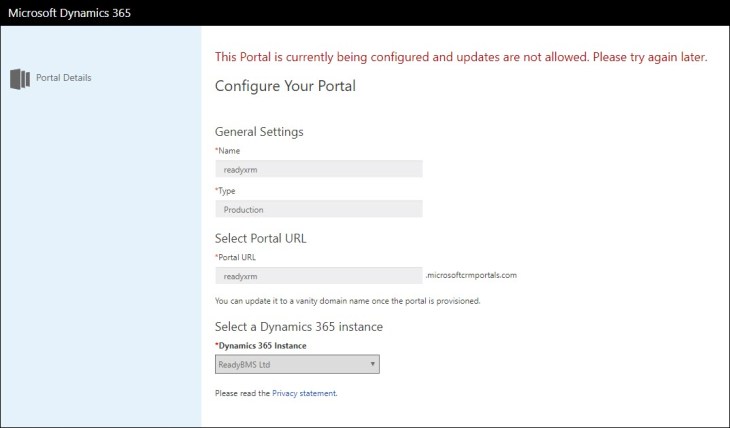Screen dimensions: 730x428
Task: Open Portal Details in left navigation
Action: coord(63,78)
